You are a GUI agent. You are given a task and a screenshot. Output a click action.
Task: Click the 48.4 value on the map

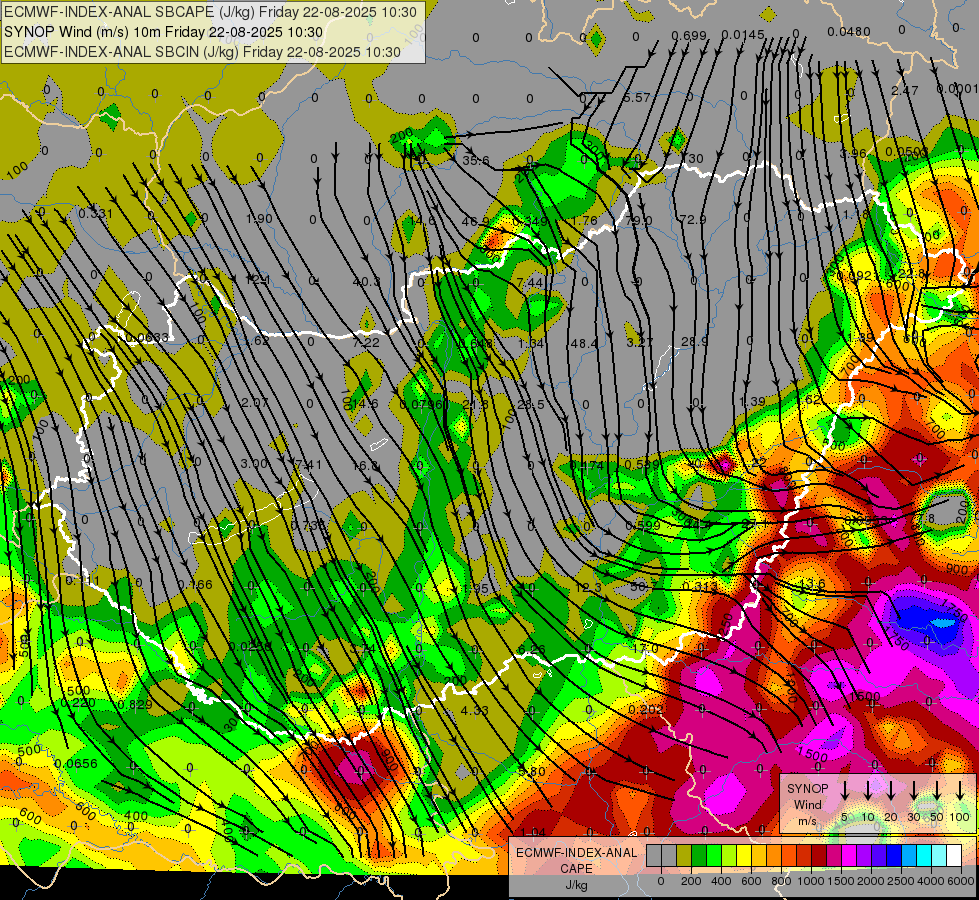tap(584, 344)
